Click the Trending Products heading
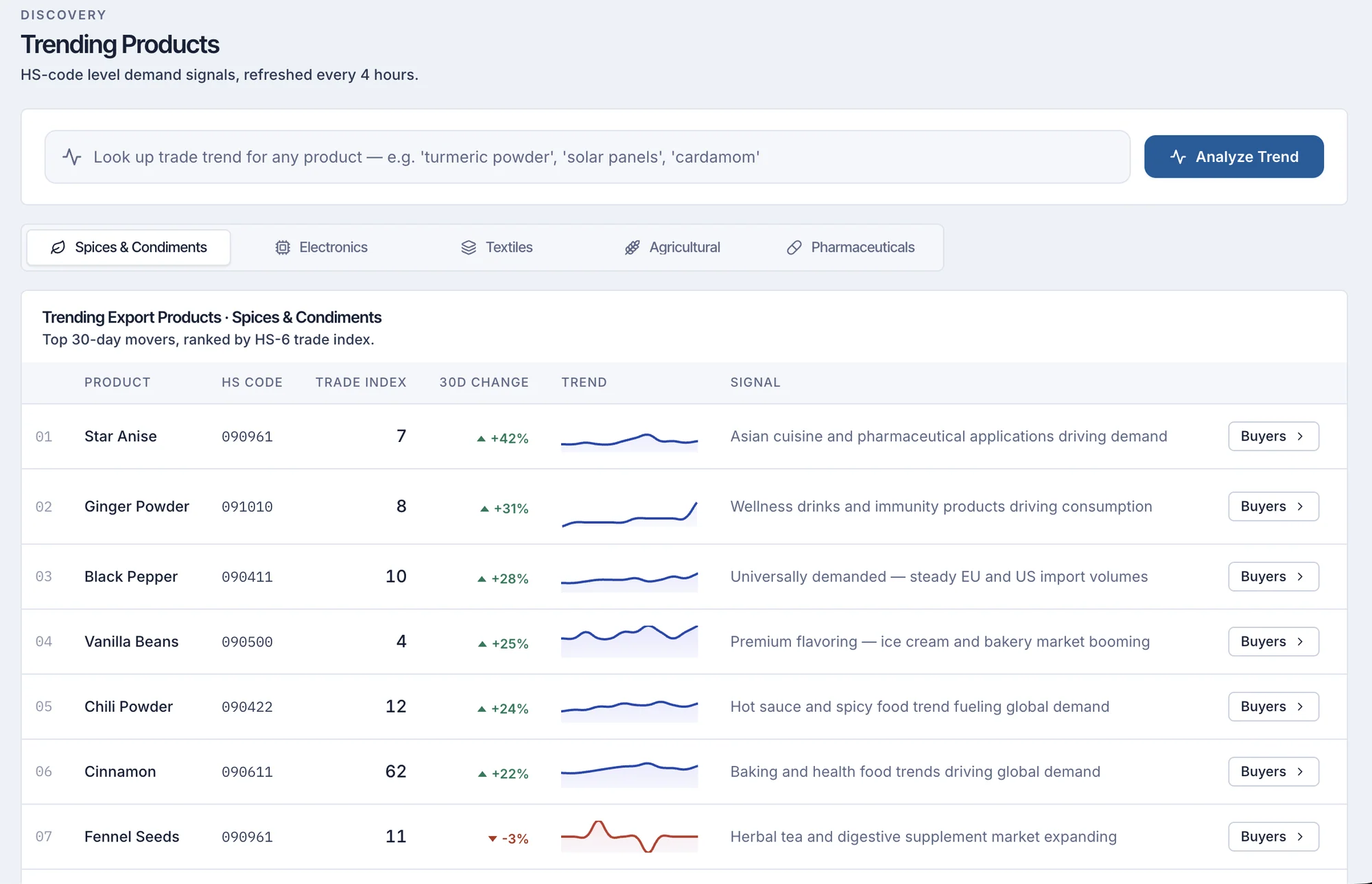1372x884 pixels. click(120, 45)
